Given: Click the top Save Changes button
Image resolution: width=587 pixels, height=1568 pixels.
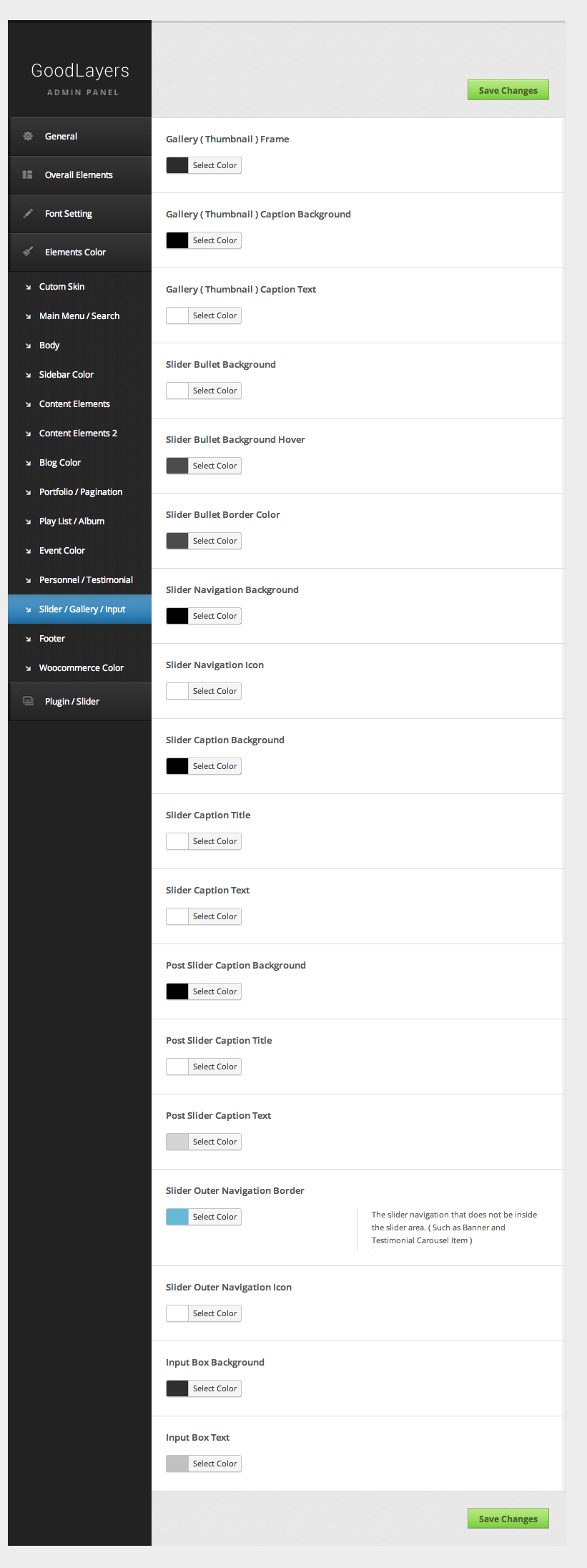Looking at the screenshot, I should click(508, 90).
